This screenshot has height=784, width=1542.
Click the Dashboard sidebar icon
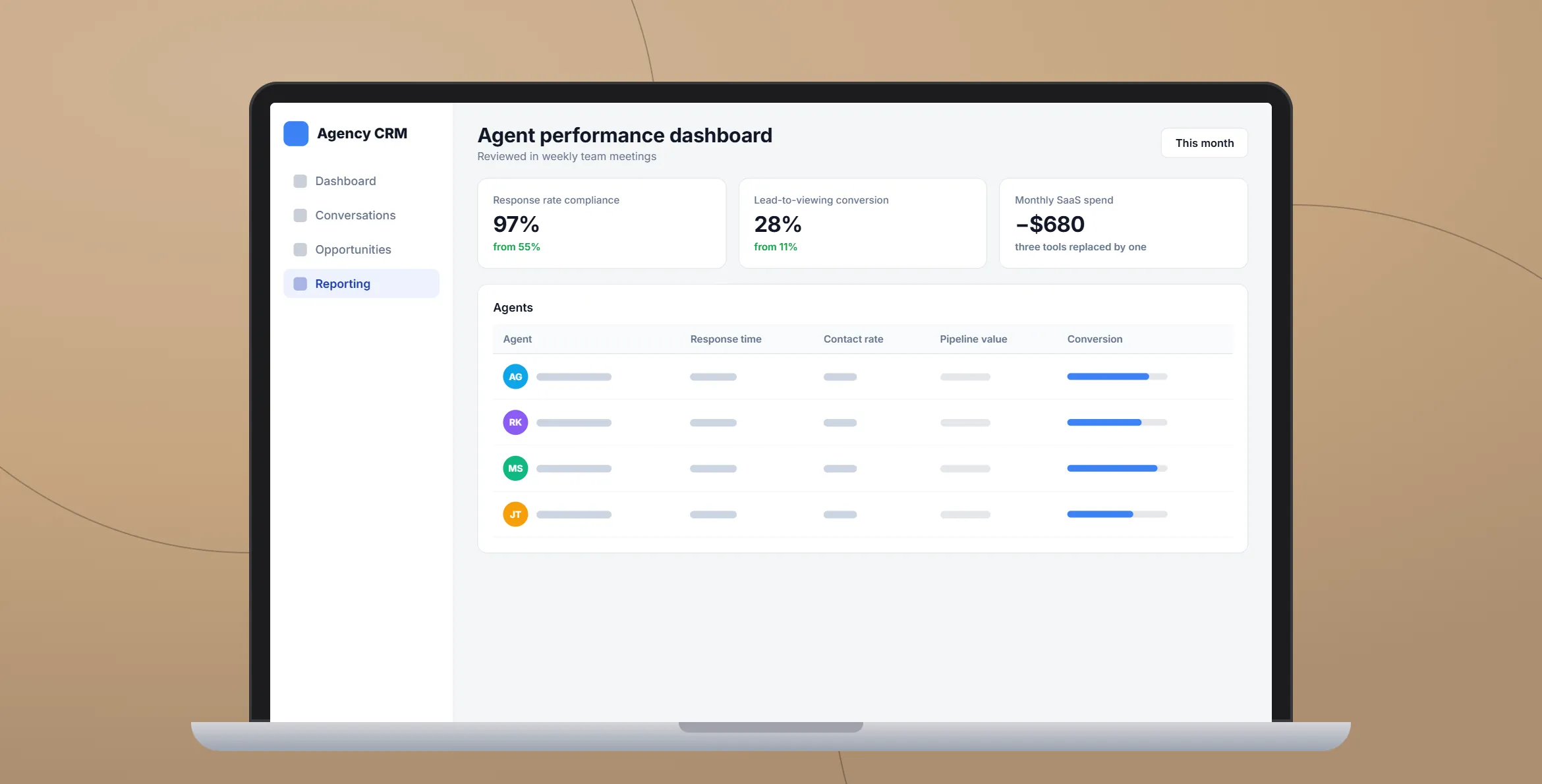pos(300,181)
